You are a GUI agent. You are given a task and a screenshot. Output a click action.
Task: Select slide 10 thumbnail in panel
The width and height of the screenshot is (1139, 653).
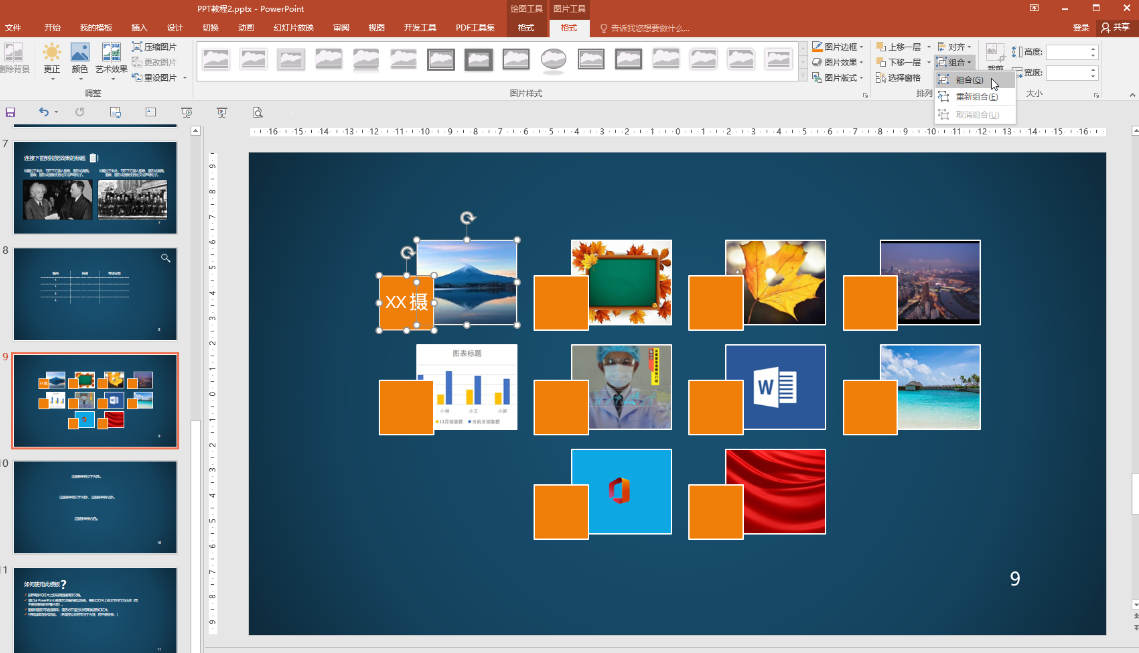(95, 507)
